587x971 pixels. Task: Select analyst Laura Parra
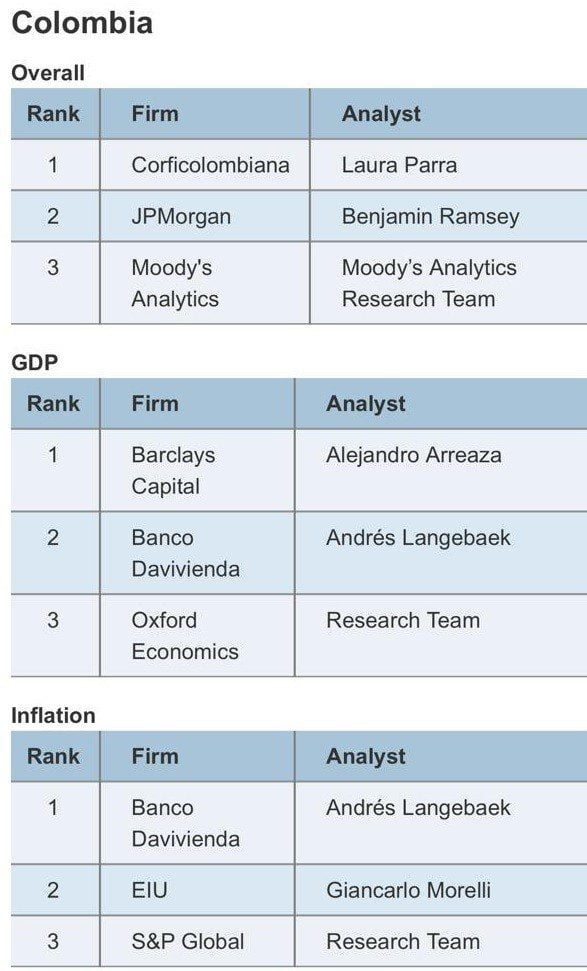[x=399, y=165]
